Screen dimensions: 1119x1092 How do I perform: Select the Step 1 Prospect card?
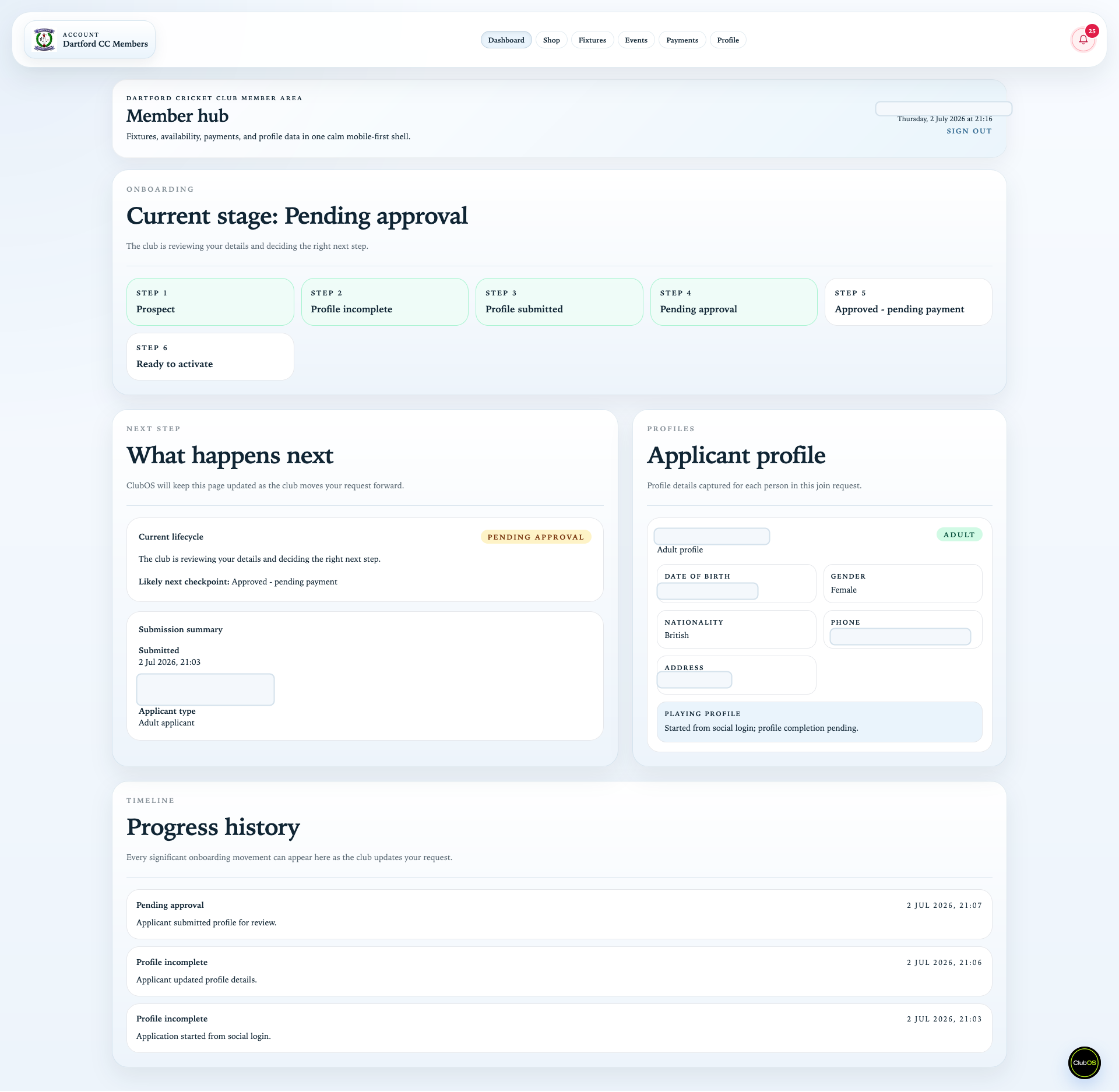click(x=210, y=302)
